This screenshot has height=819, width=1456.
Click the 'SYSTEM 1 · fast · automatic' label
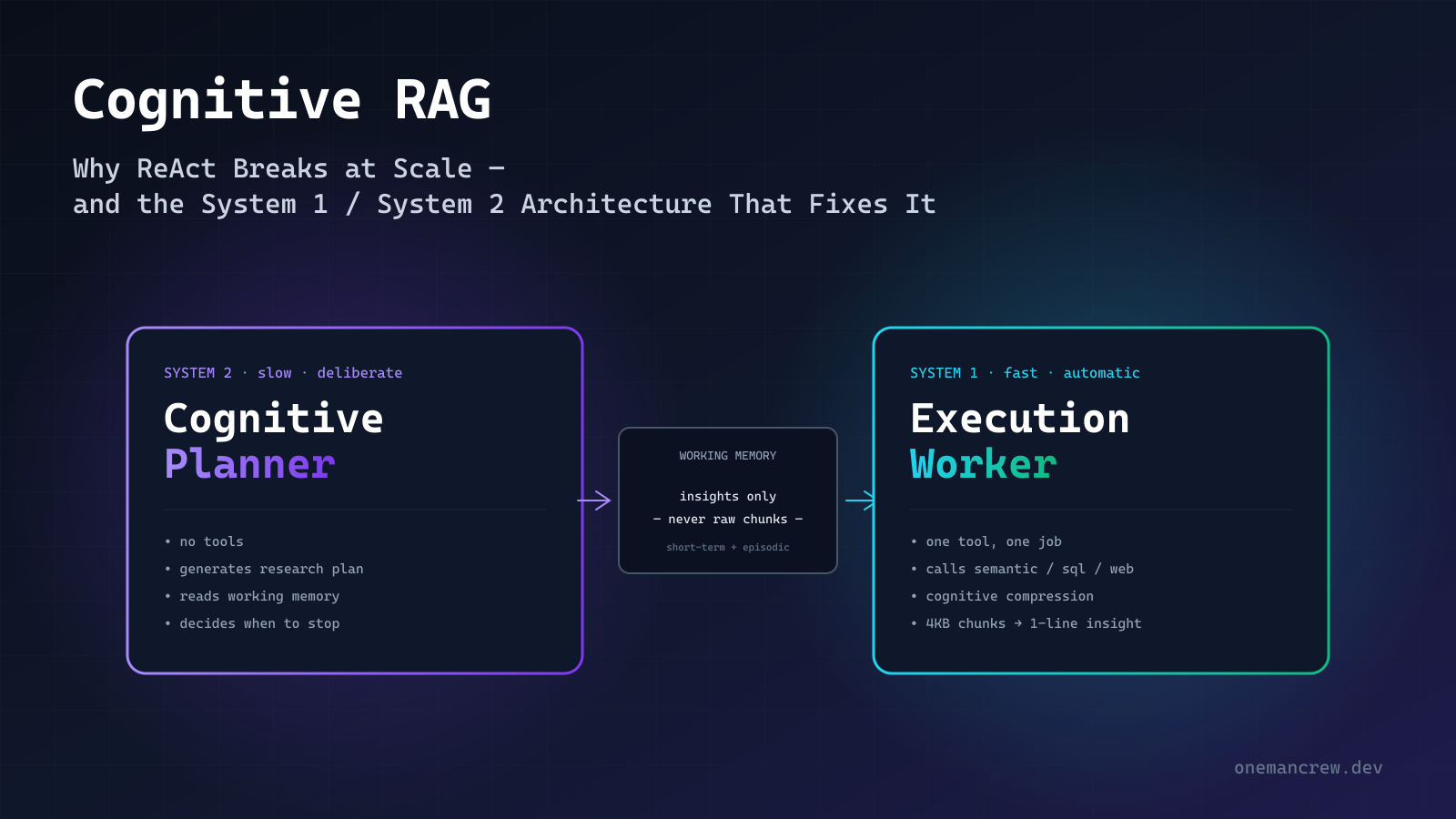coord(1025,373)
